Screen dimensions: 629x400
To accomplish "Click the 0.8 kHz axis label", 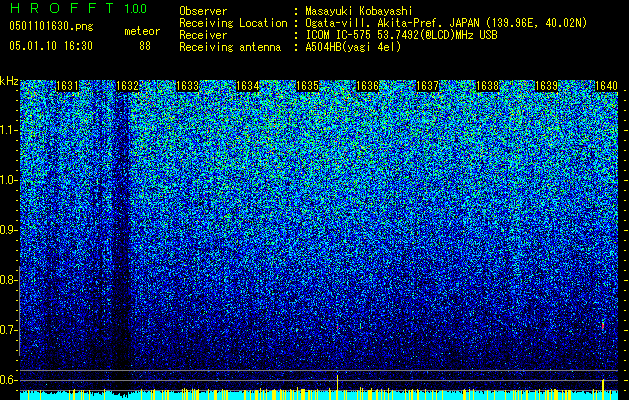I will tap(9, 280).
